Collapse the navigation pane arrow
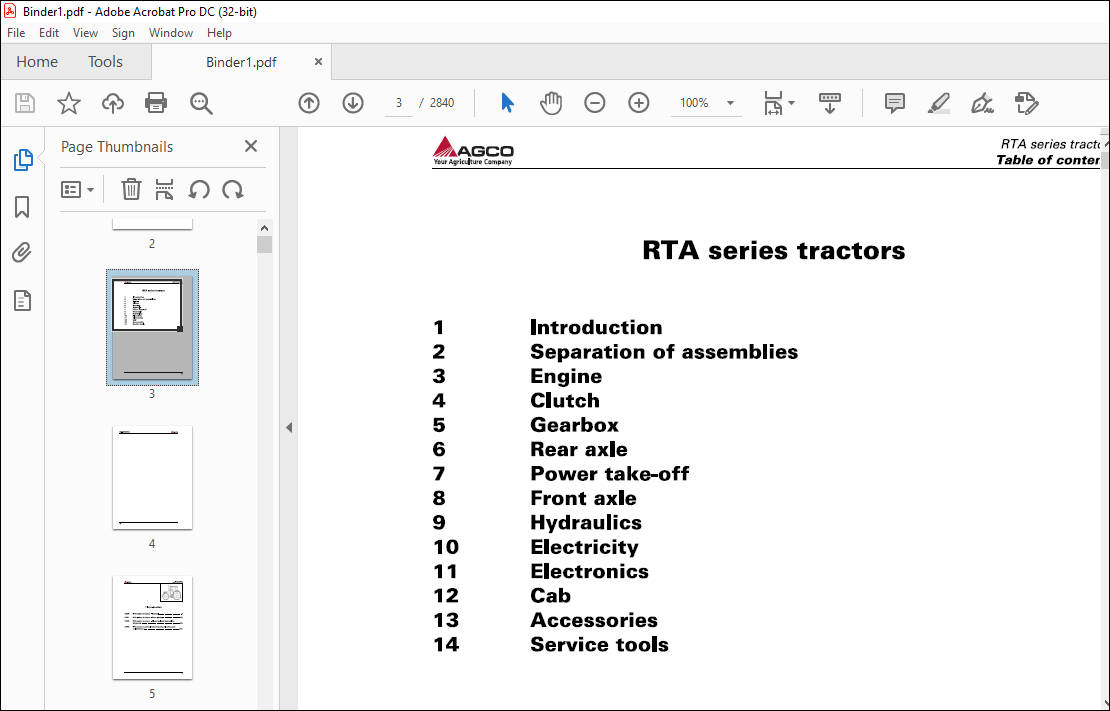 (x=289, y=428)
